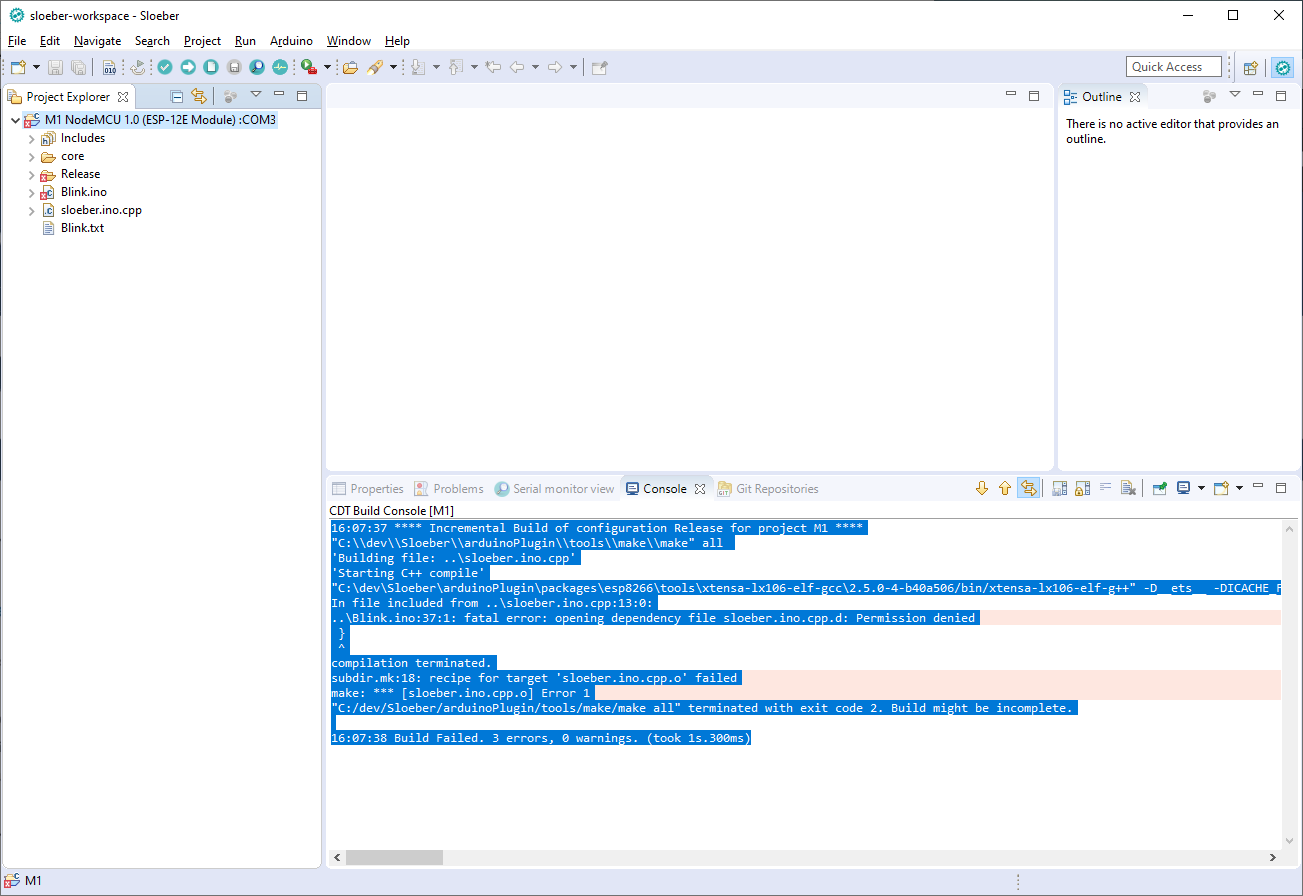Toggle Pin Console button
The height and width of the screenshot is (896, 1303).
click(1159, 488)
